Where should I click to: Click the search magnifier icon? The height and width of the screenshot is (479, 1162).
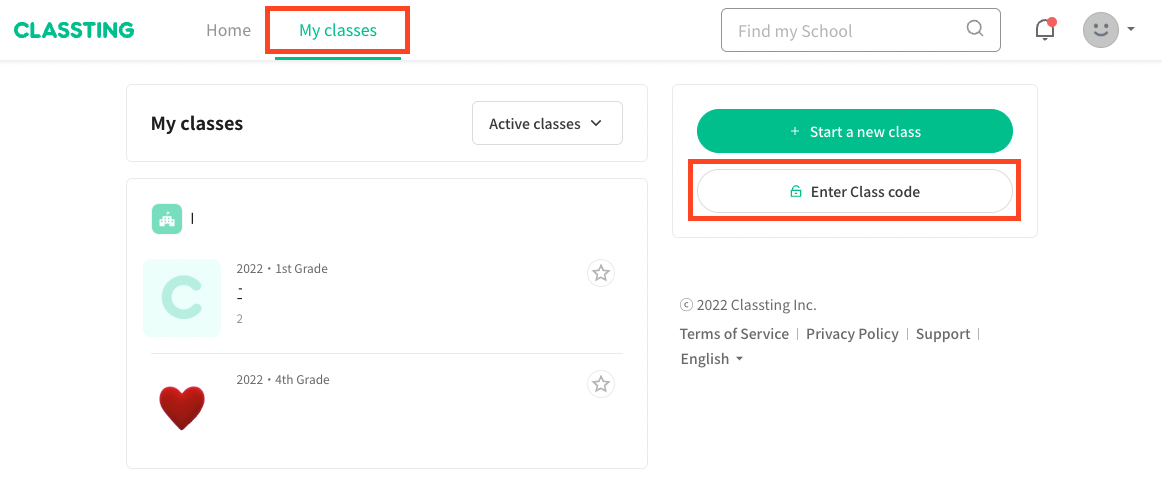[975, 29]
